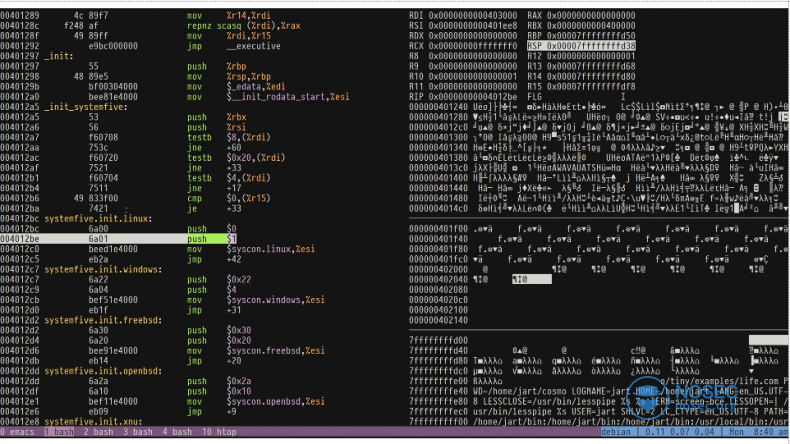Click the testb $0x20,(%rdi) instruction
The width and height of the screenshot is (790, 444).
[x=236, y=158]
